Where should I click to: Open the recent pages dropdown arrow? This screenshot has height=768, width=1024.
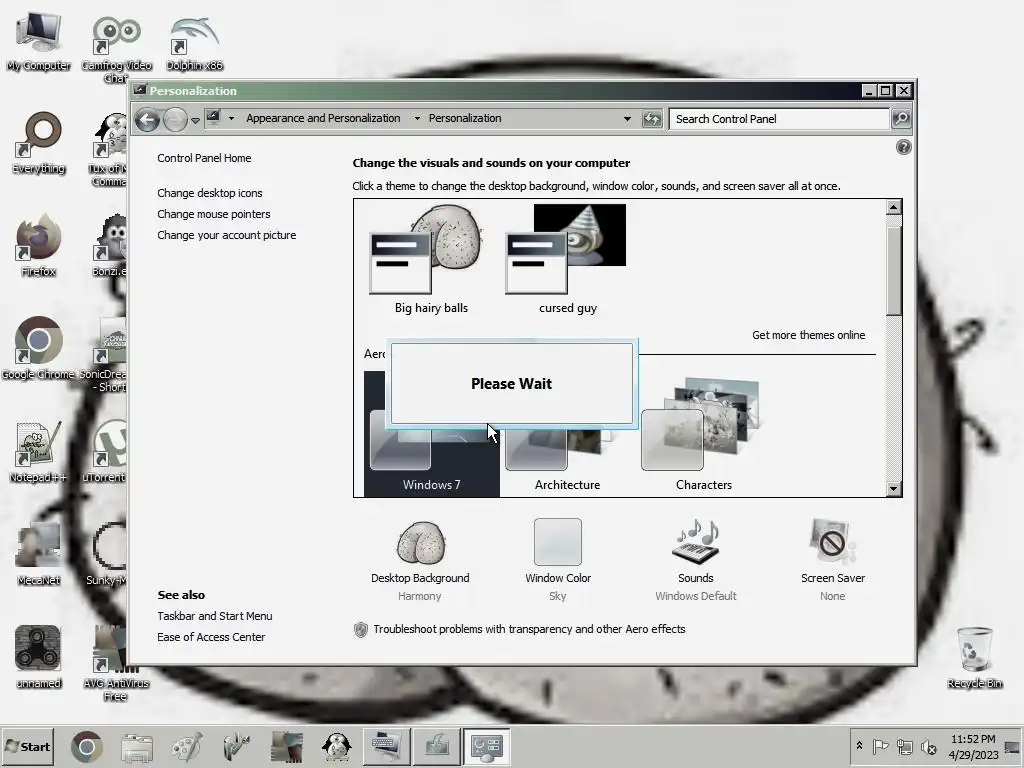coord(195,120)
